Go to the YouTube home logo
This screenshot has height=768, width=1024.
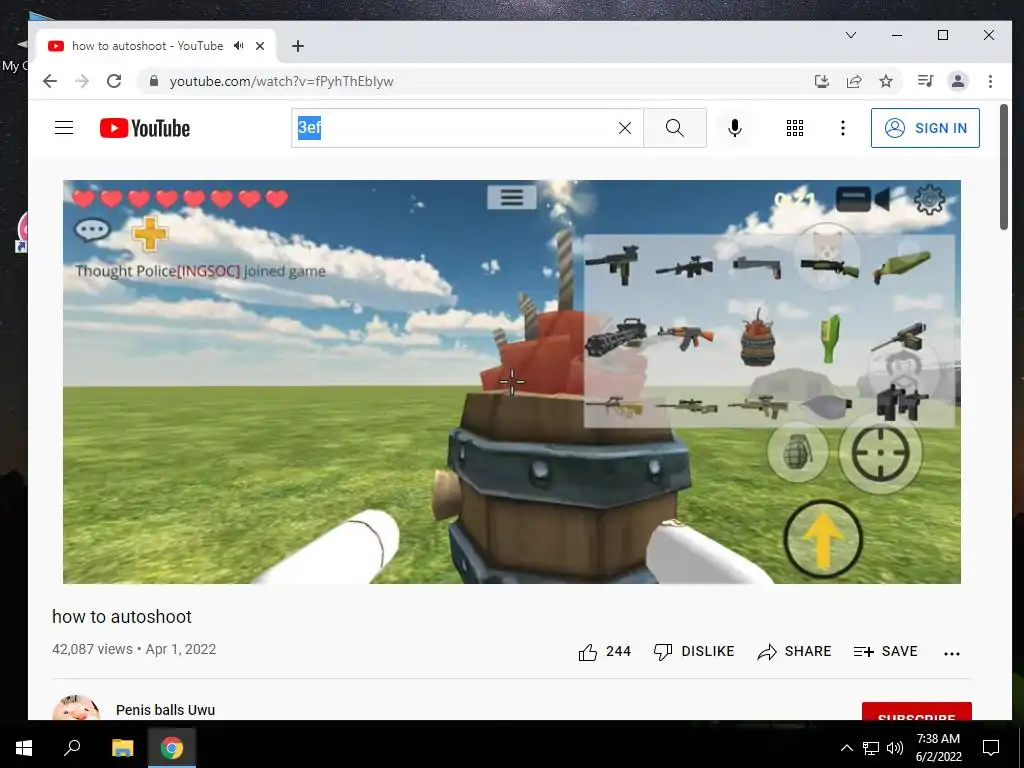pyautogui.click(x=144, y=128)
